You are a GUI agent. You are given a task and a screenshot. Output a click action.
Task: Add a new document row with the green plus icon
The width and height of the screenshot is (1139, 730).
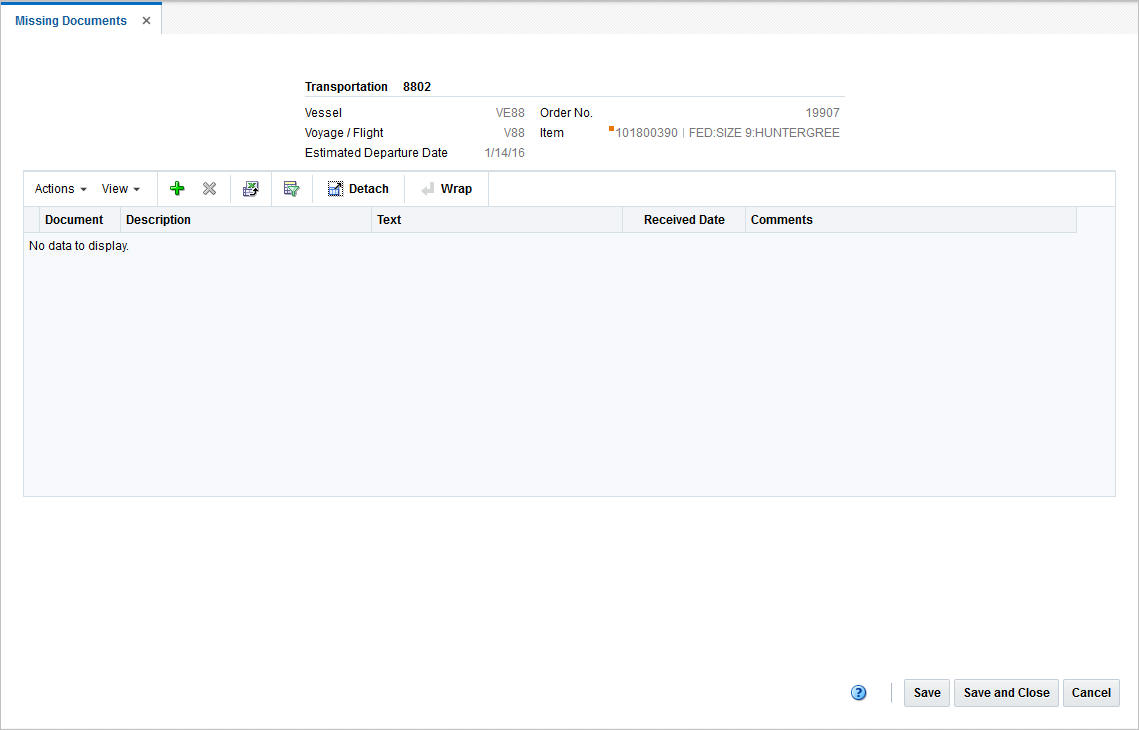tap(177, 188)
